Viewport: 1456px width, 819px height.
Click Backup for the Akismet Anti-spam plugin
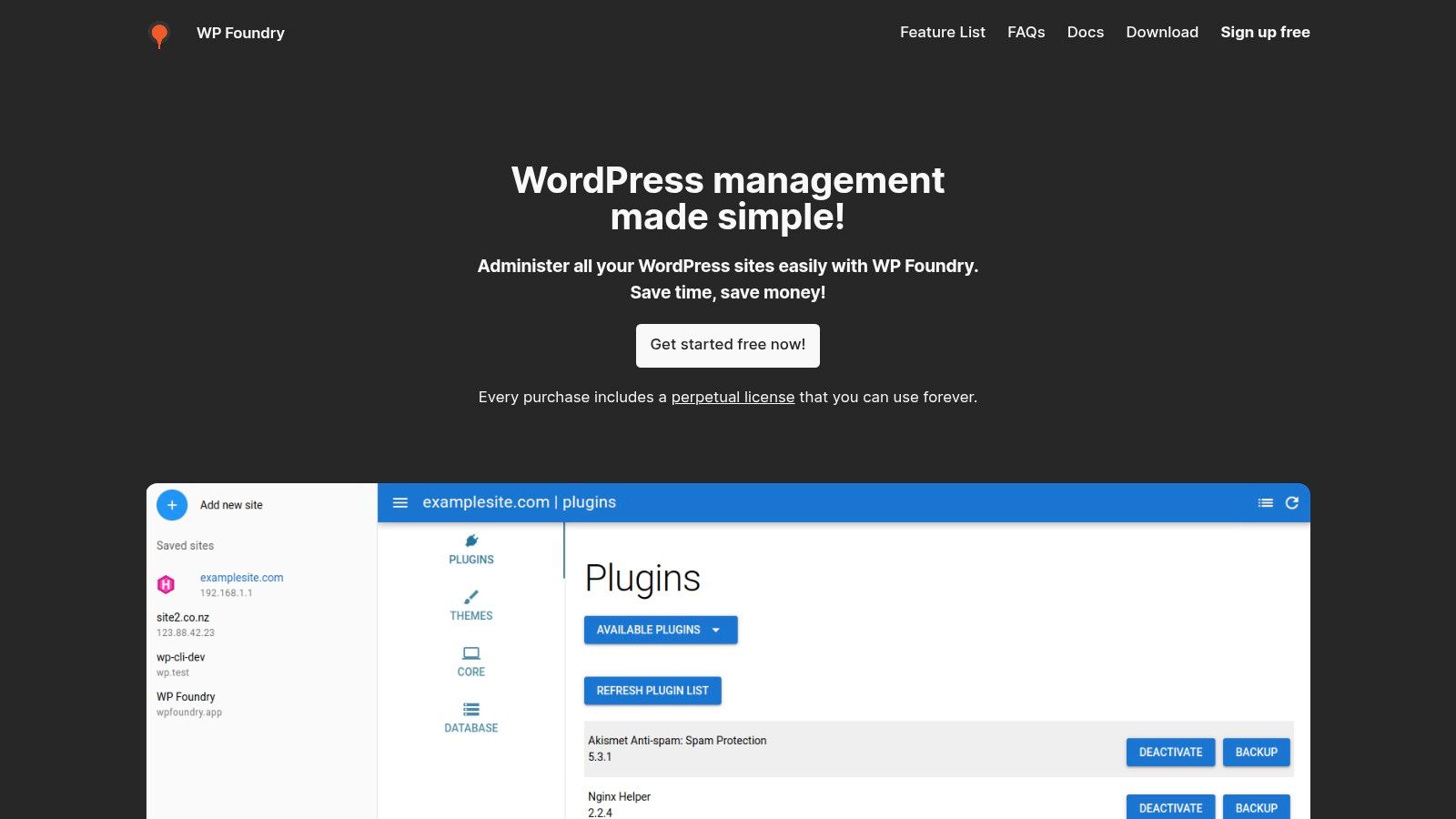[x=1256, y=753]
